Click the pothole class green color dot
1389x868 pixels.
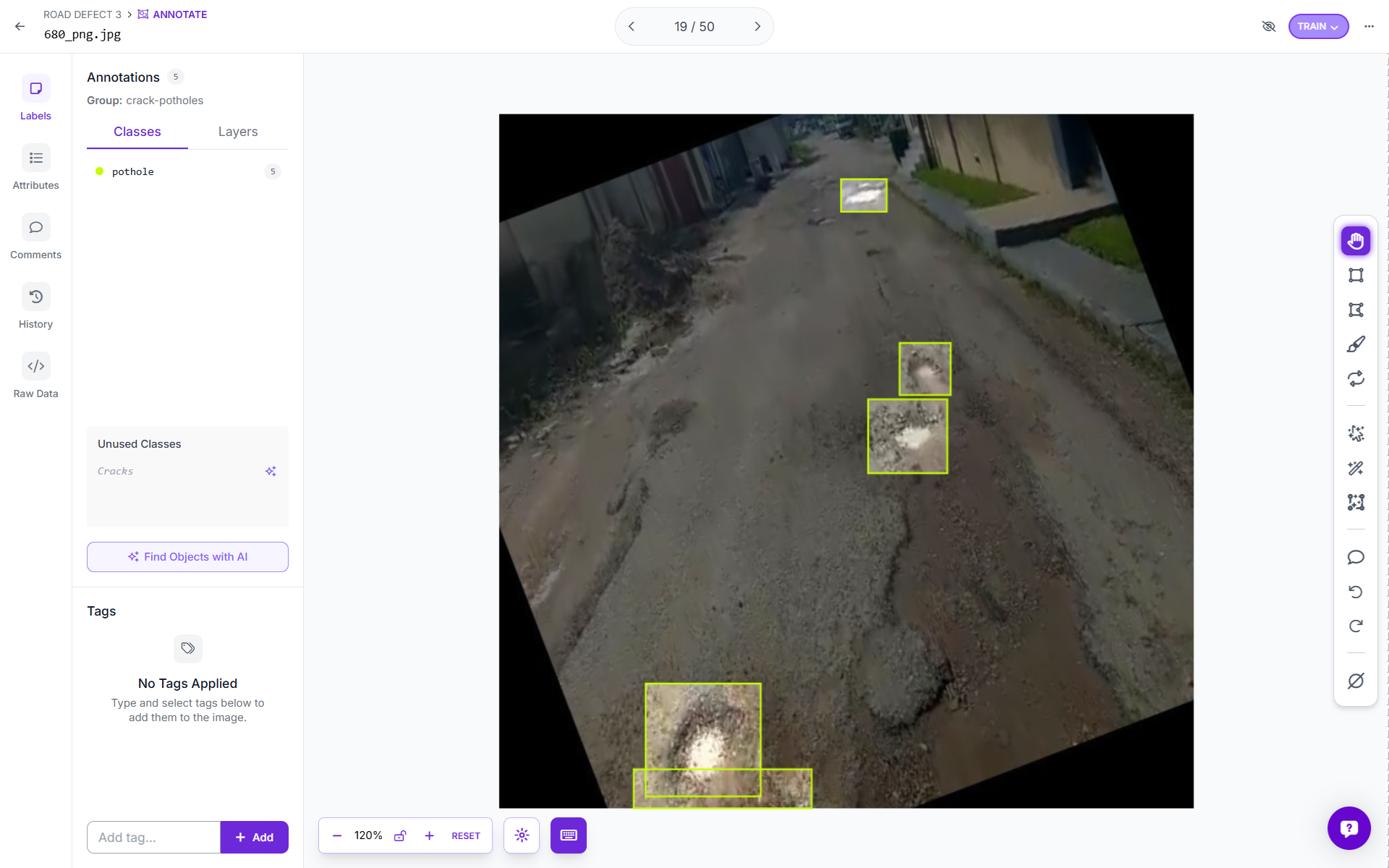pos(100,171)
